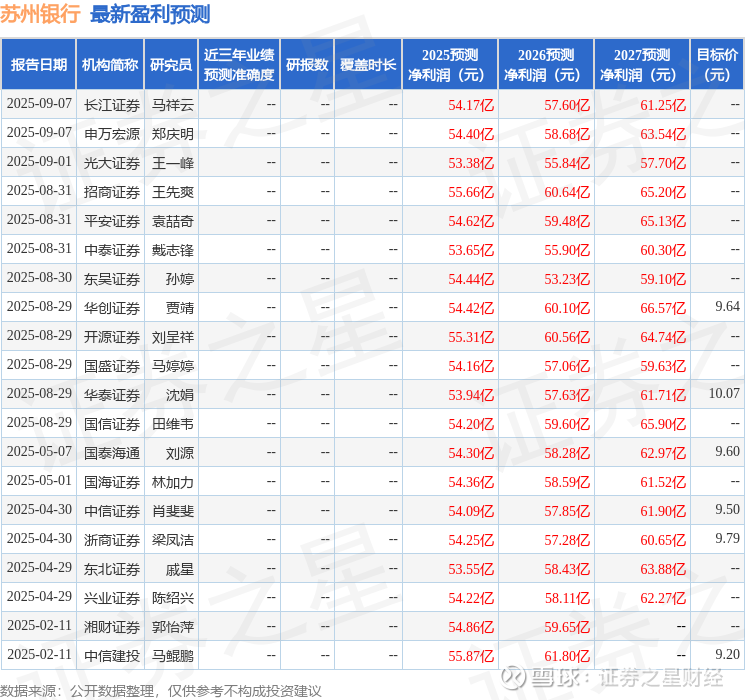This screenshot has height=700, width=745.
Task: Click the 9.50 target price value
Action: coord(727,509)
